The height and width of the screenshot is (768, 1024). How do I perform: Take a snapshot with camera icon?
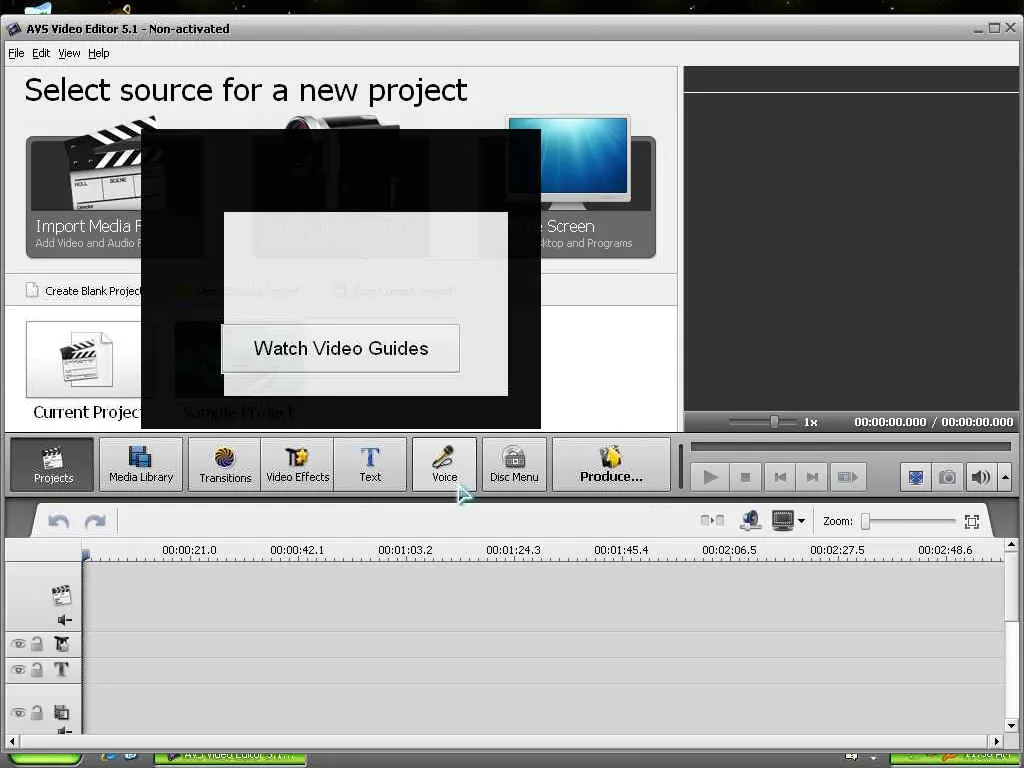[x=948, y=477]
